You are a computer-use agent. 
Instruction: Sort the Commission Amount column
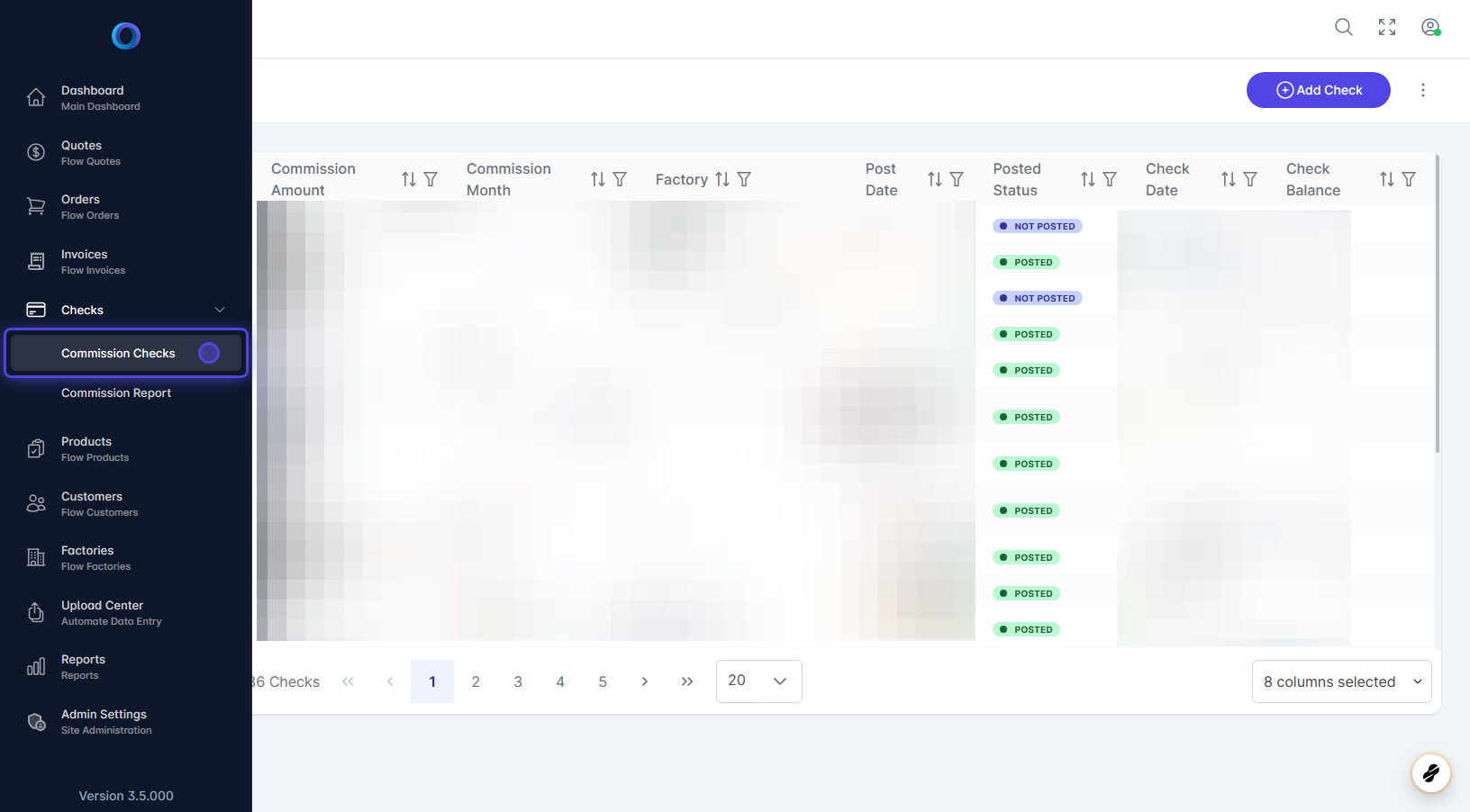pos(407,178)
